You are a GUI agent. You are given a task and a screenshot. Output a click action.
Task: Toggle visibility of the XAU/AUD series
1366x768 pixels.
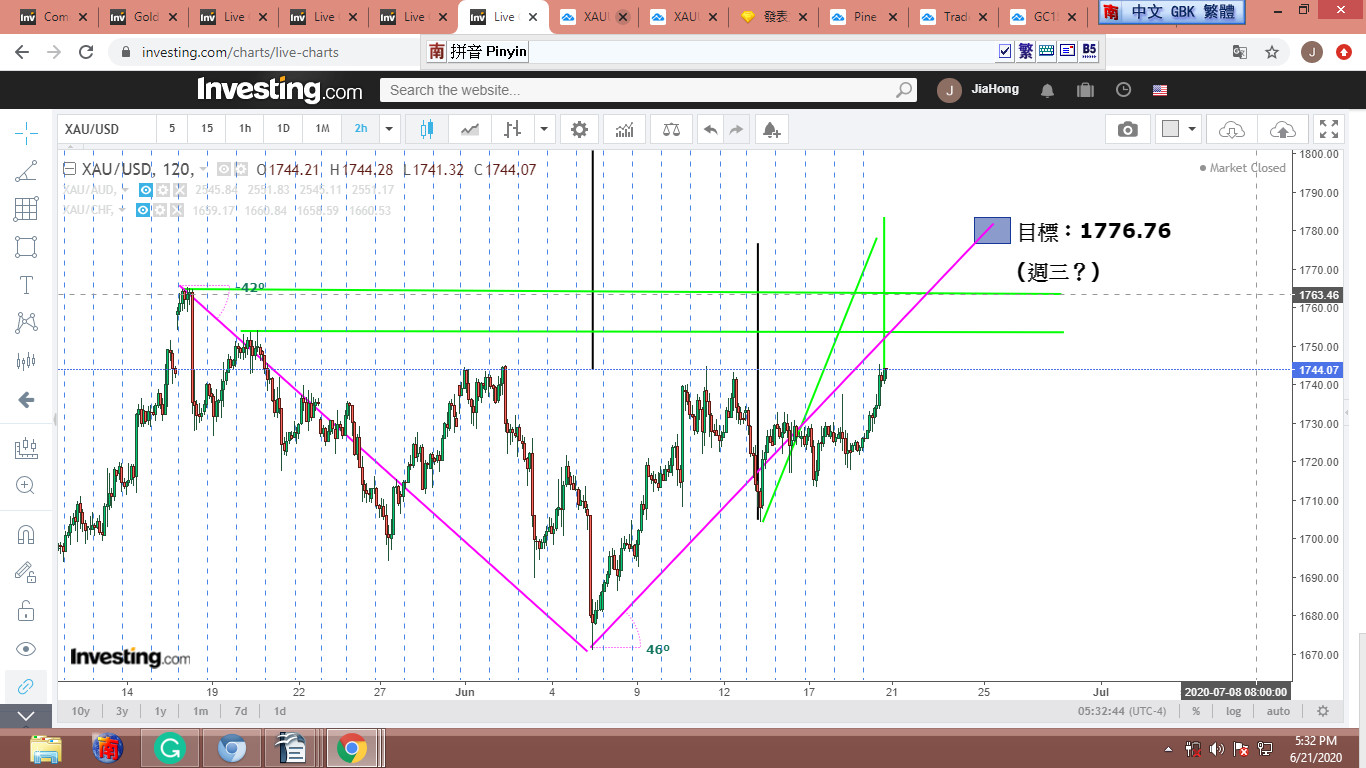(146, 190)
